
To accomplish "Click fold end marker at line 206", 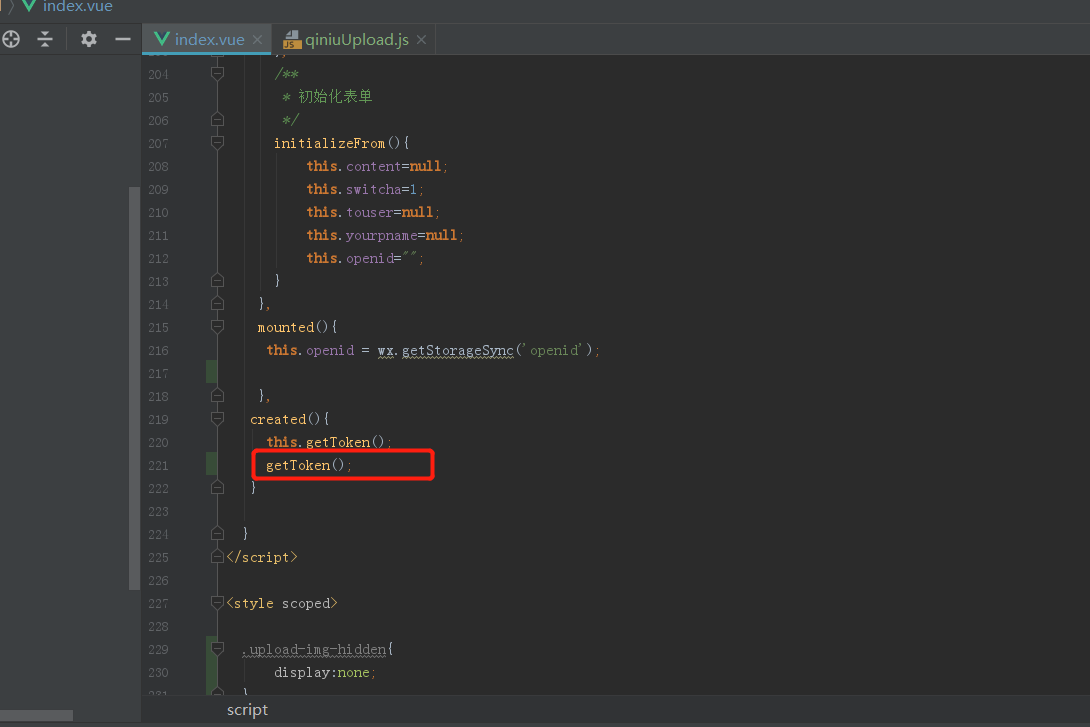I will 217,120.
